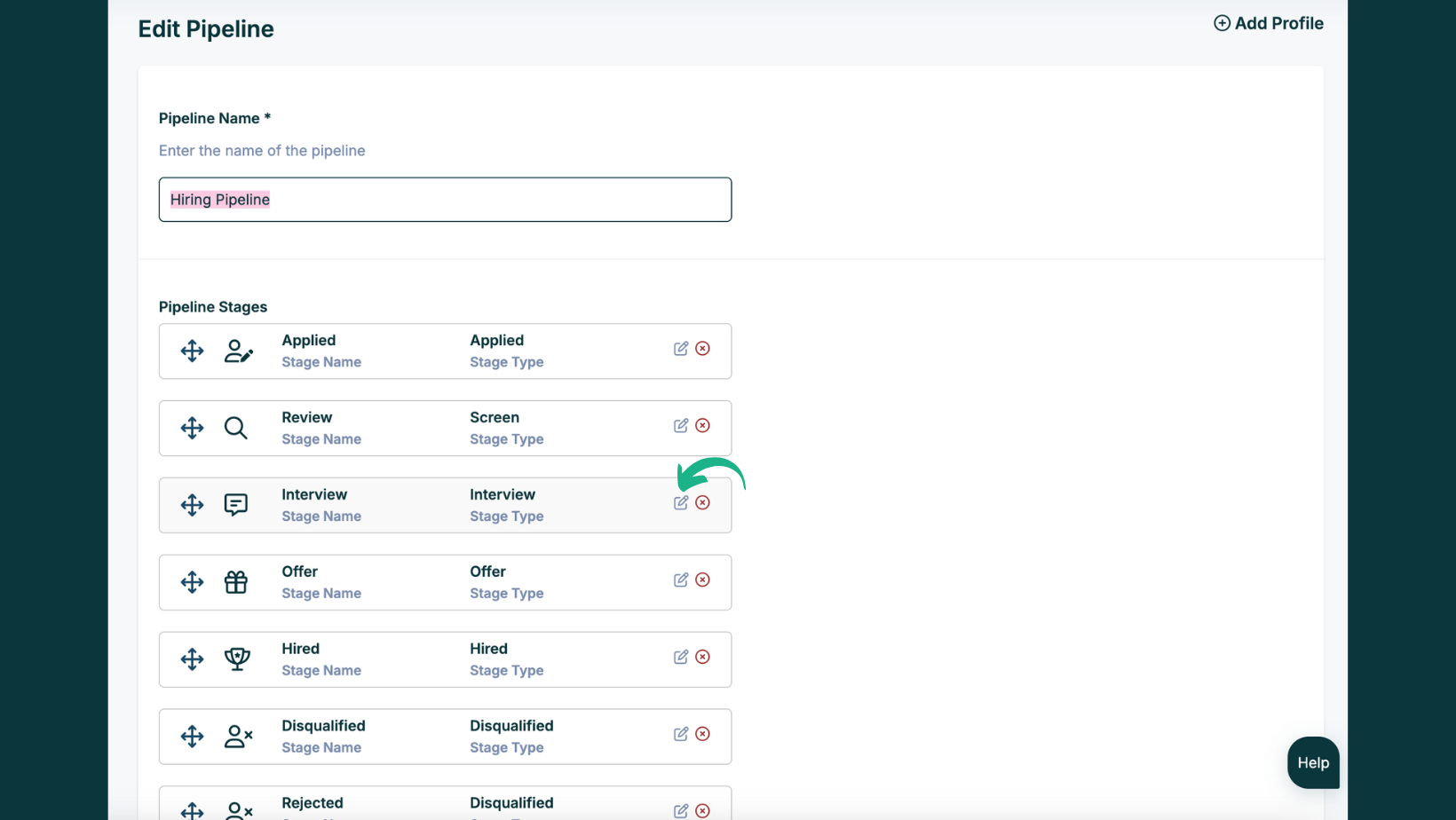The height and width of the screenshot is (820, 1456).
Task: Open the Help widget
Action: pyautogui.click(x=1312, y=763)
